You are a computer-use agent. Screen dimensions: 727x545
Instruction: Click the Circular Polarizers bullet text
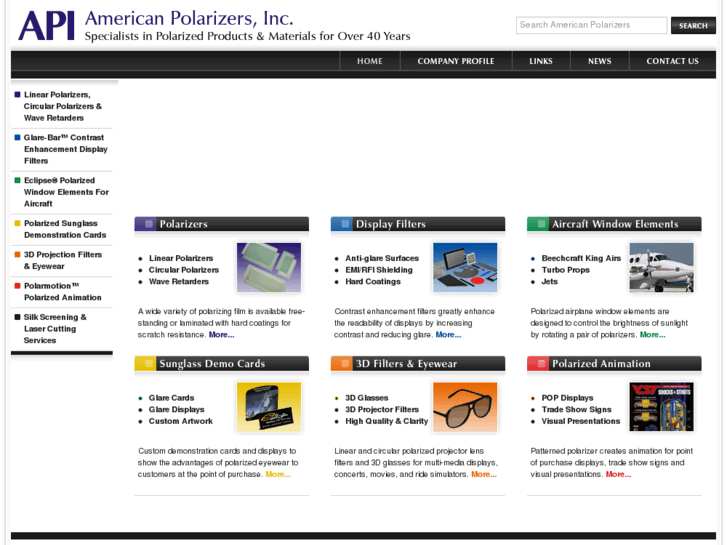click(184, 270)
